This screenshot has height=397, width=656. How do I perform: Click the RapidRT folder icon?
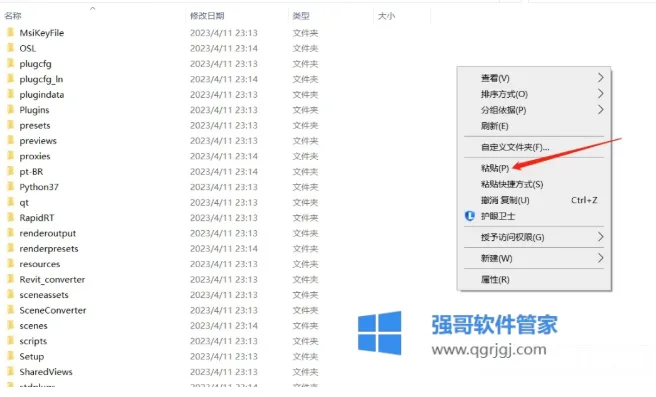click(x=11, y=218)
